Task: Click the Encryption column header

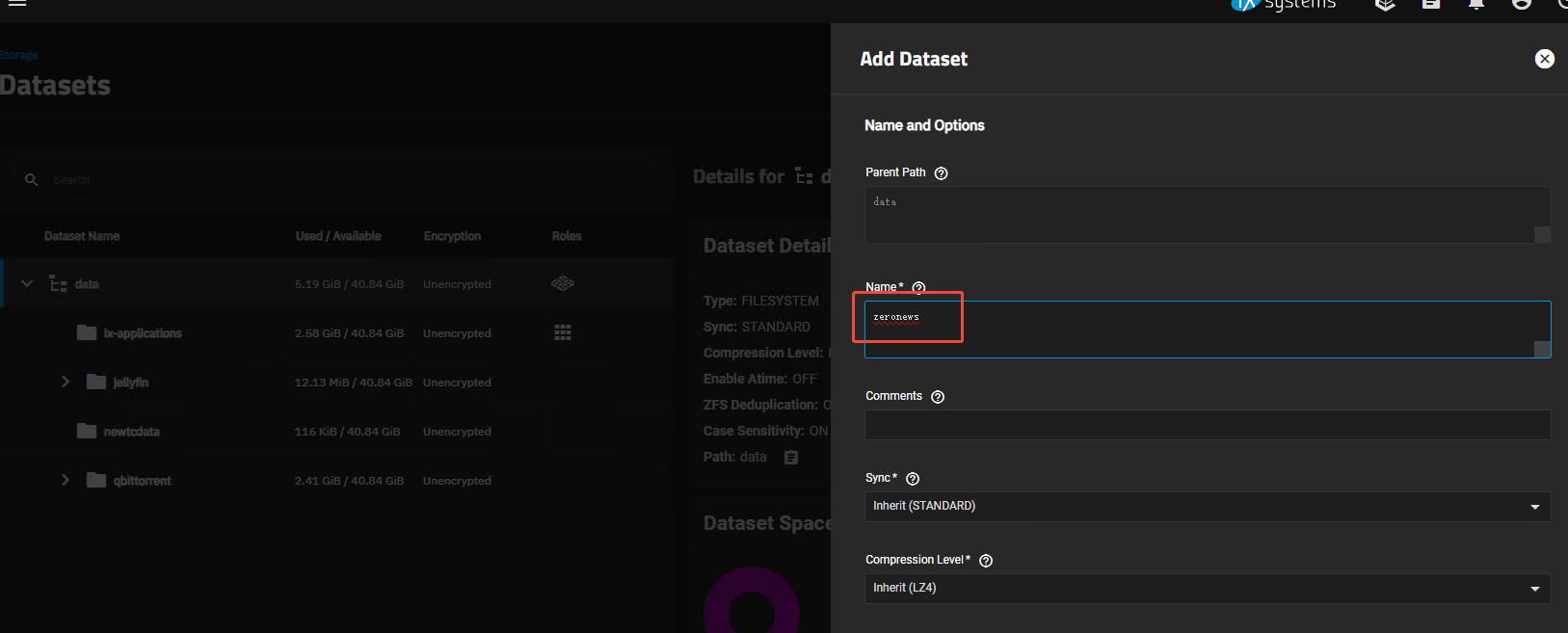Action: click(x=452, y=236)
